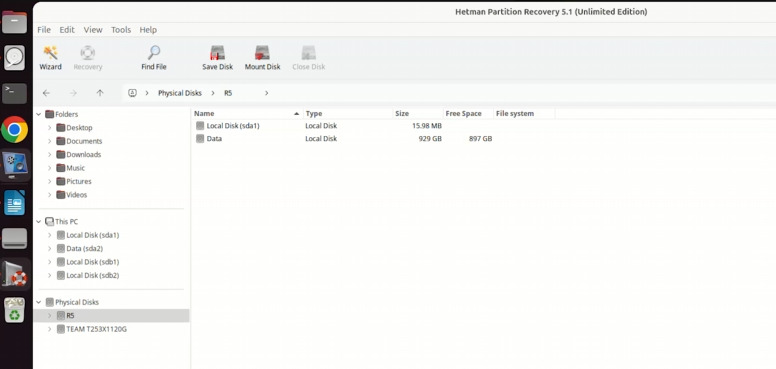Open the File menu
Image resolution: width=776 pixels, height=369 pixels.
click(x=44, y=30)
